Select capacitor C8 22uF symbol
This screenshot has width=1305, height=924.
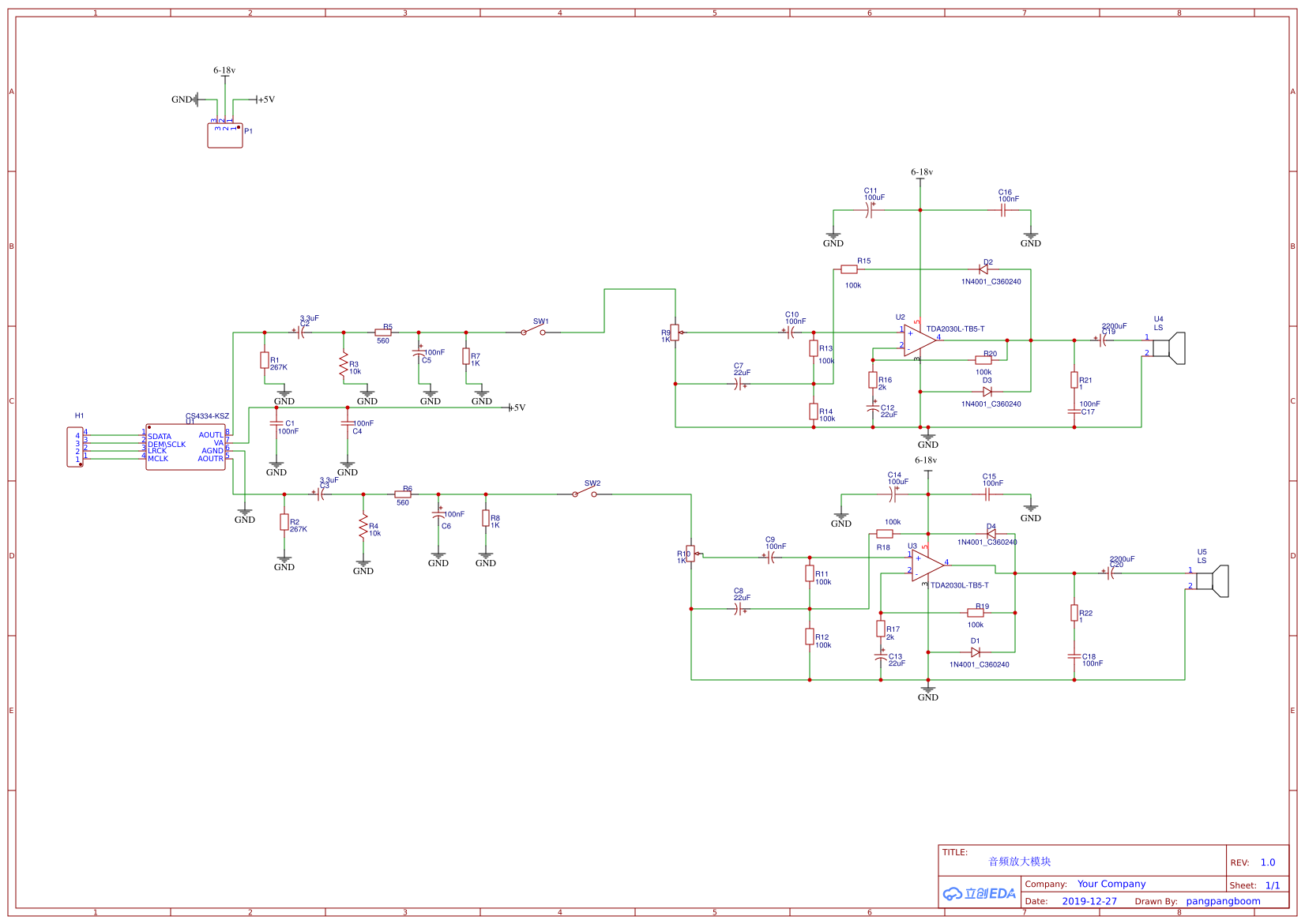739,609
